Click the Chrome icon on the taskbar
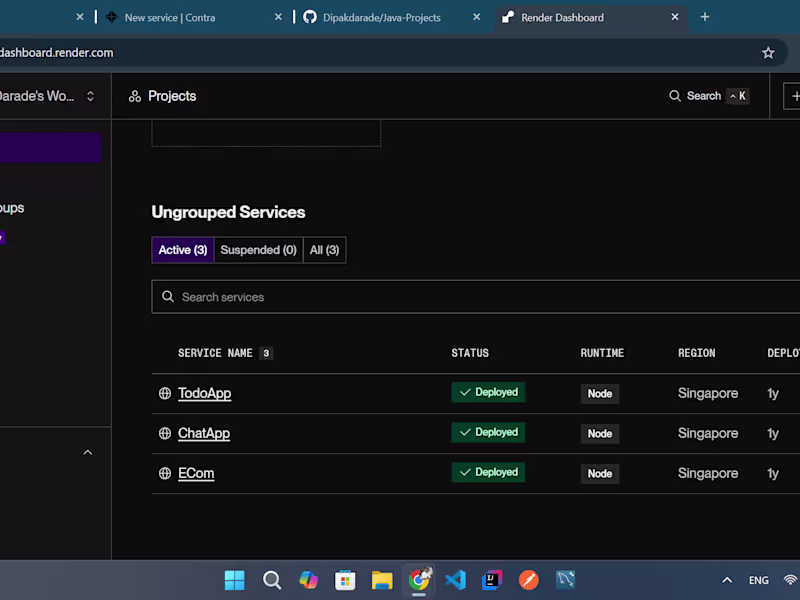Viewport: 800px width, 600px height. coord(419,580)
